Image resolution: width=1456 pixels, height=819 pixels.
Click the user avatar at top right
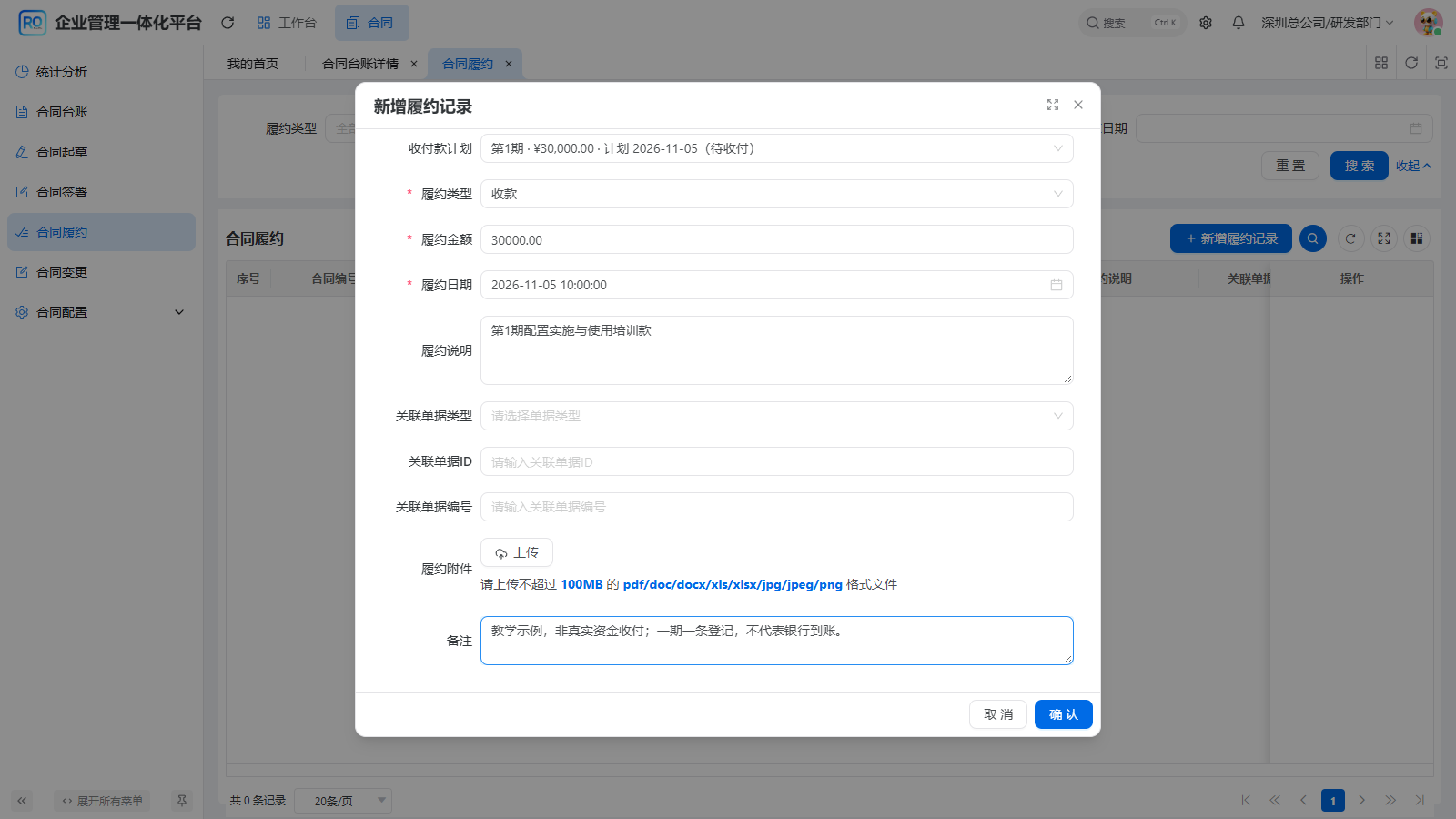pyautogui.click(x=1428, y=23)
